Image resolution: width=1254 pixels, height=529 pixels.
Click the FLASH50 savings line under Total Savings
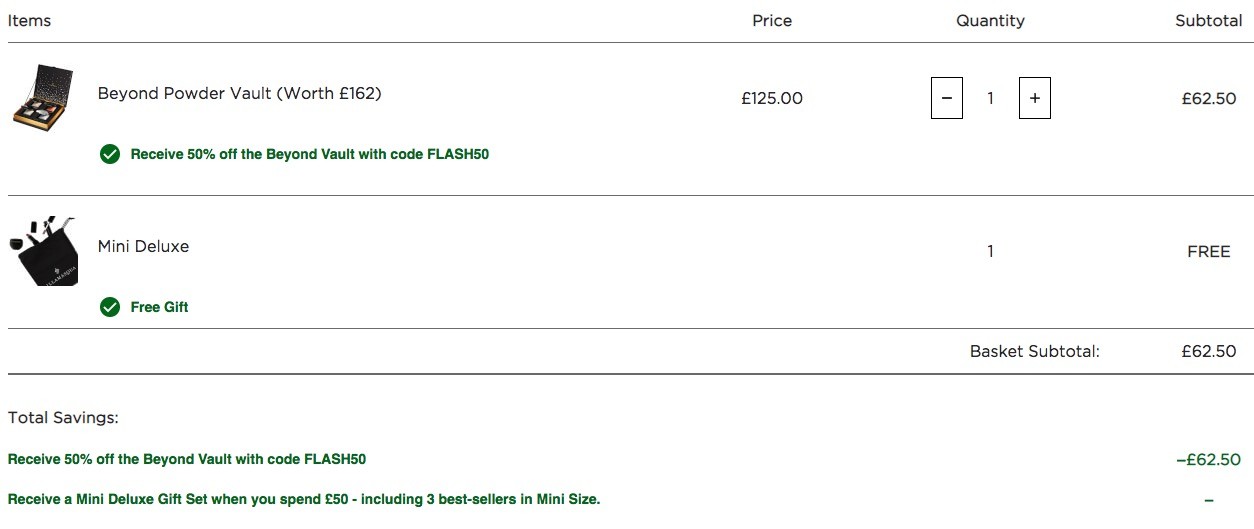click(x=187, y=459)
